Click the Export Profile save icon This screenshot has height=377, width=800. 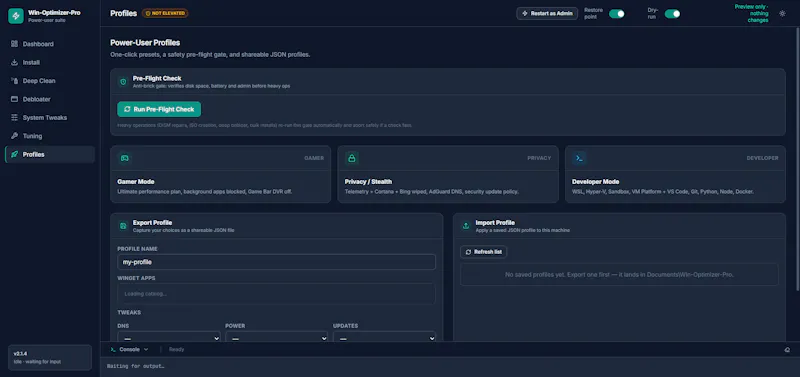(123, 225)
